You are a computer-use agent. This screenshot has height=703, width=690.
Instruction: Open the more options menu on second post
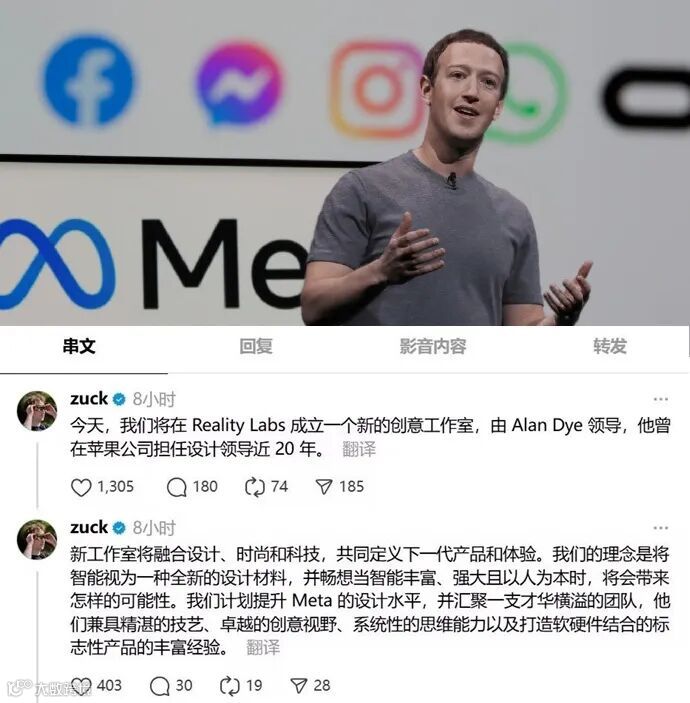point(660,528)
